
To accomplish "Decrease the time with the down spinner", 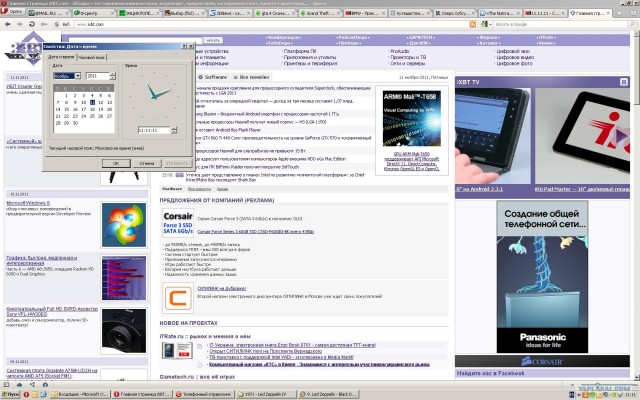I will [174, 132].
